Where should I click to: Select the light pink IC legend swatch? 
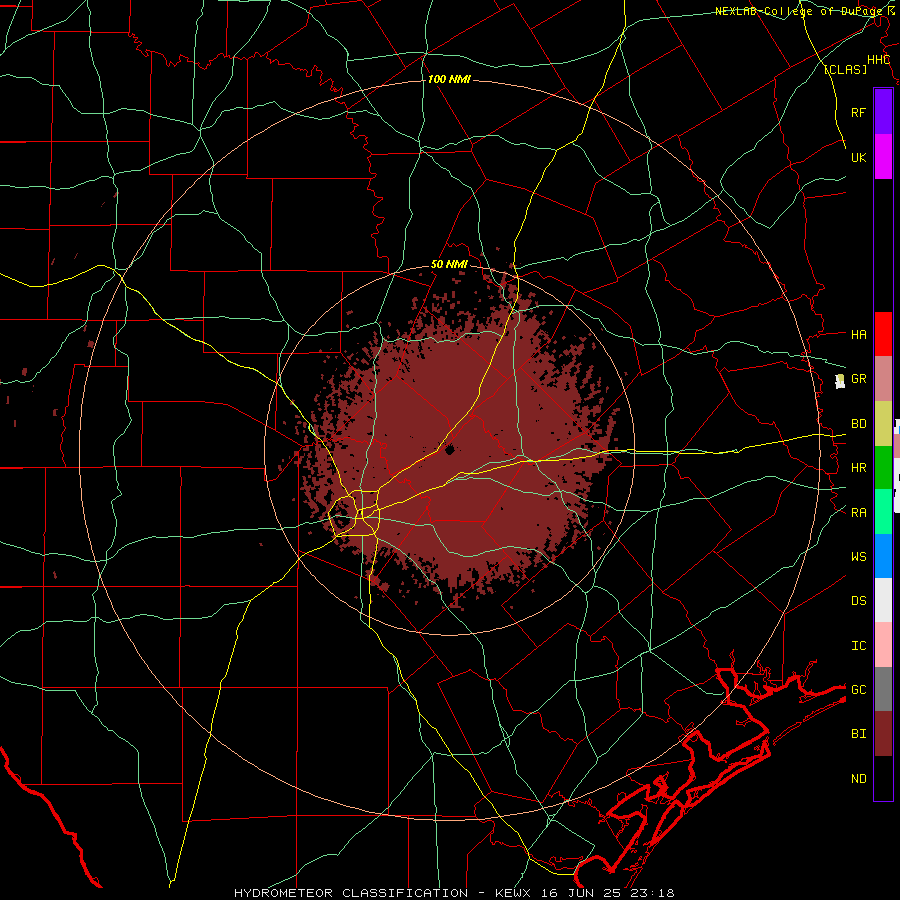coord(883,645)
